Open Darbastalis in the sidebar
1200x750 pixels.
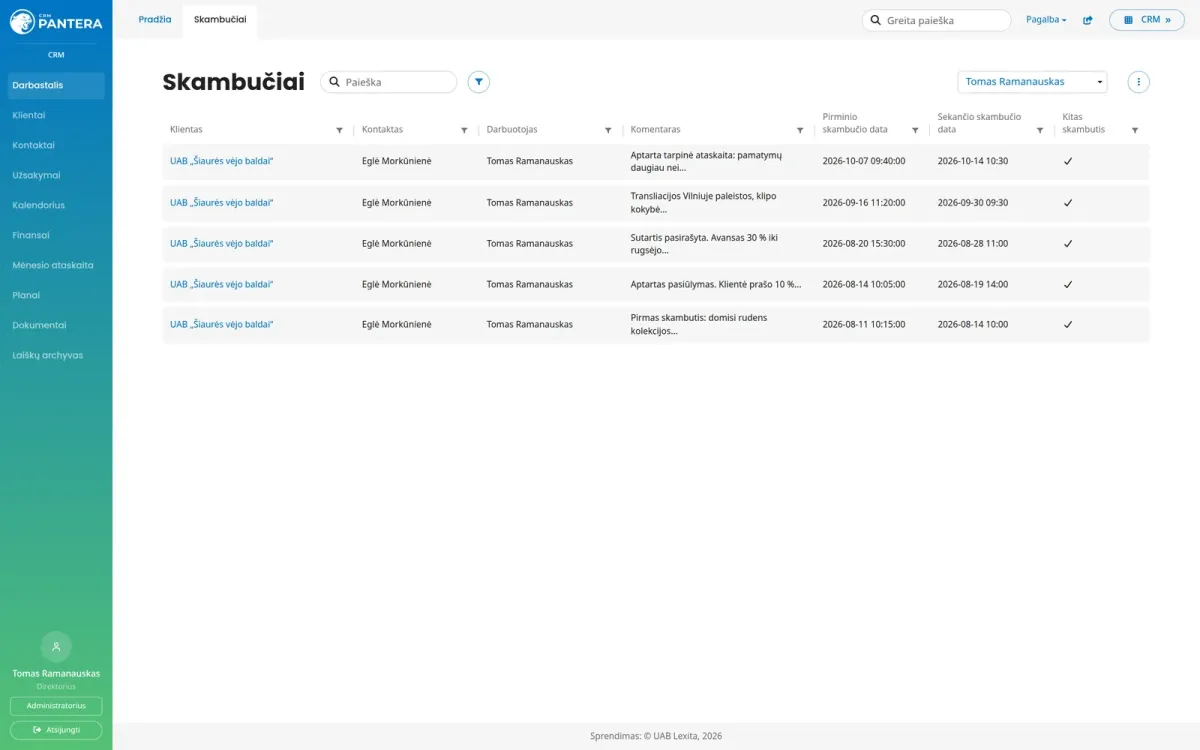click(56, 85)
